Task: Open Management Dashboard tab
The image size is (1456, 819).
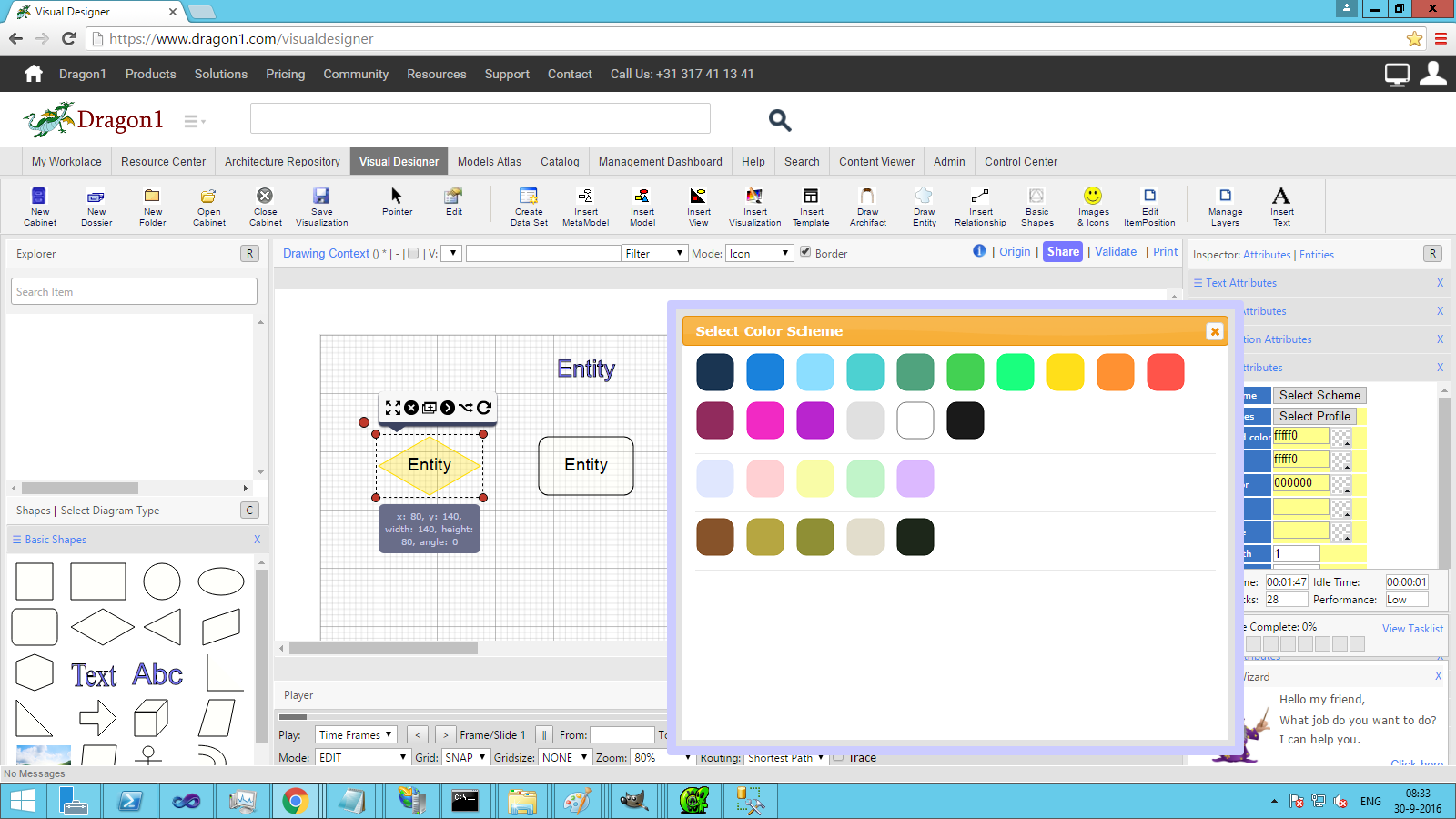Action: pos(661,161)
